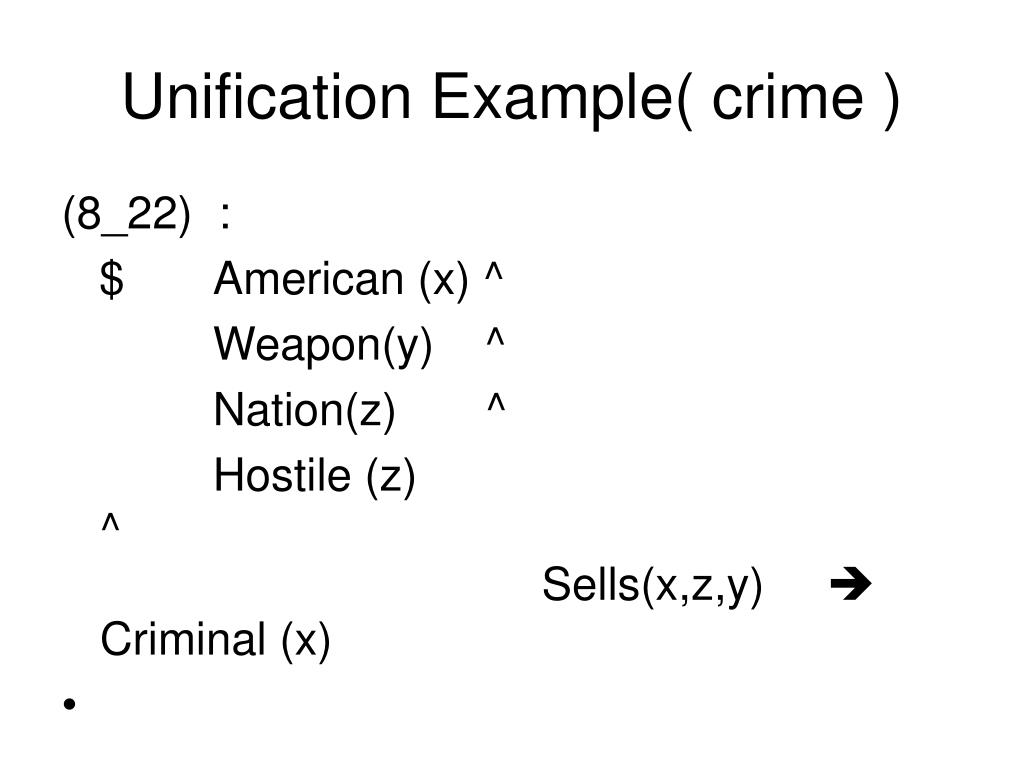Click the caret below Hostile line
Screen dimensions: 1024x768
[x=110, y=522]
